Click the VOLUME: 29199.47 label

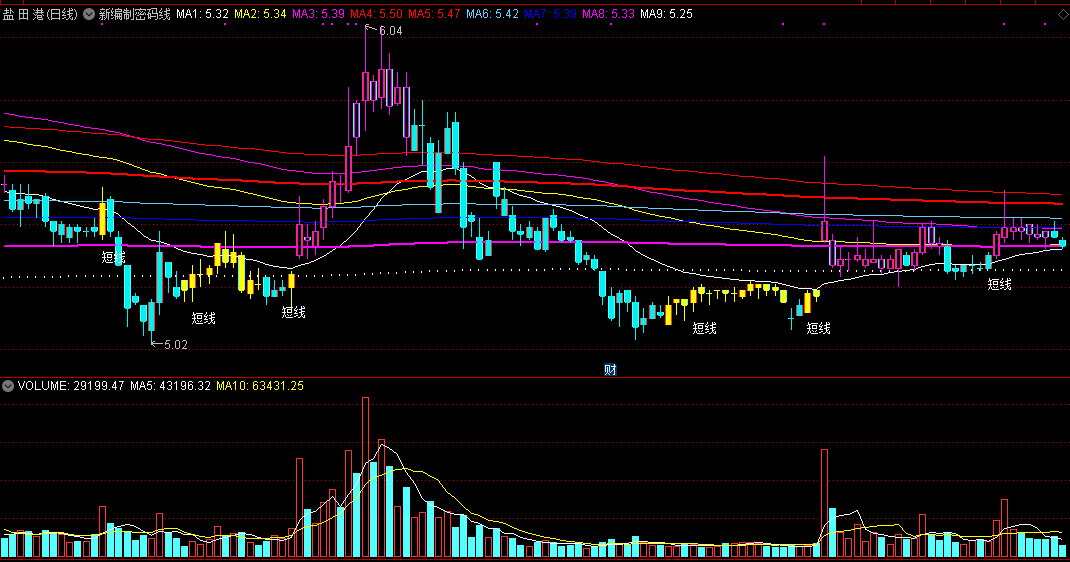(x=71, y=386)
